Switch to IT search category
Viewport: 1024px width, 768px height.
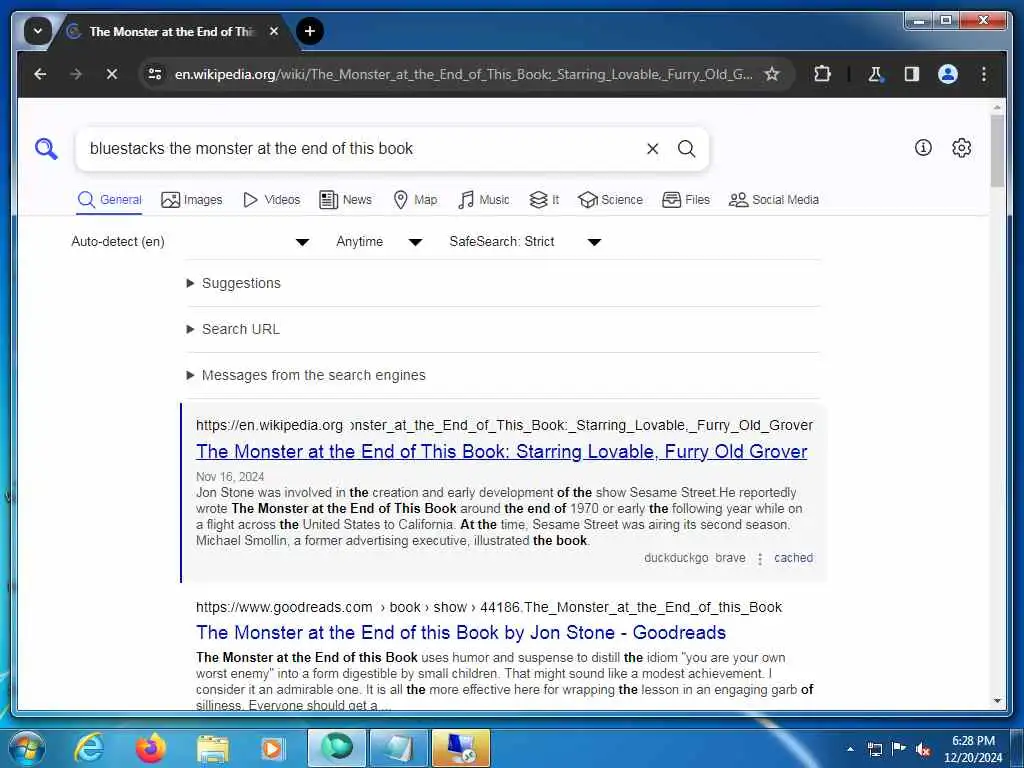(x=544, y=200)
